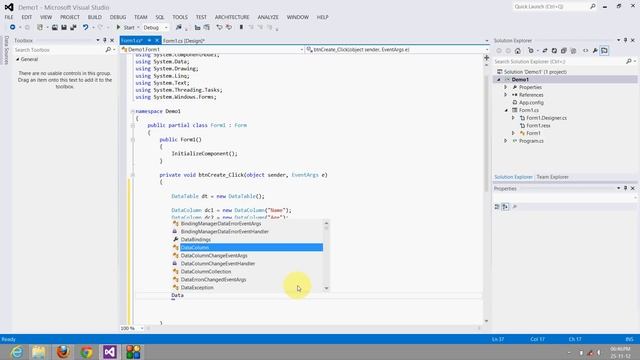
Task: Click the bookmark toggle toolbar icon
Action: click(x=241, y=27)
